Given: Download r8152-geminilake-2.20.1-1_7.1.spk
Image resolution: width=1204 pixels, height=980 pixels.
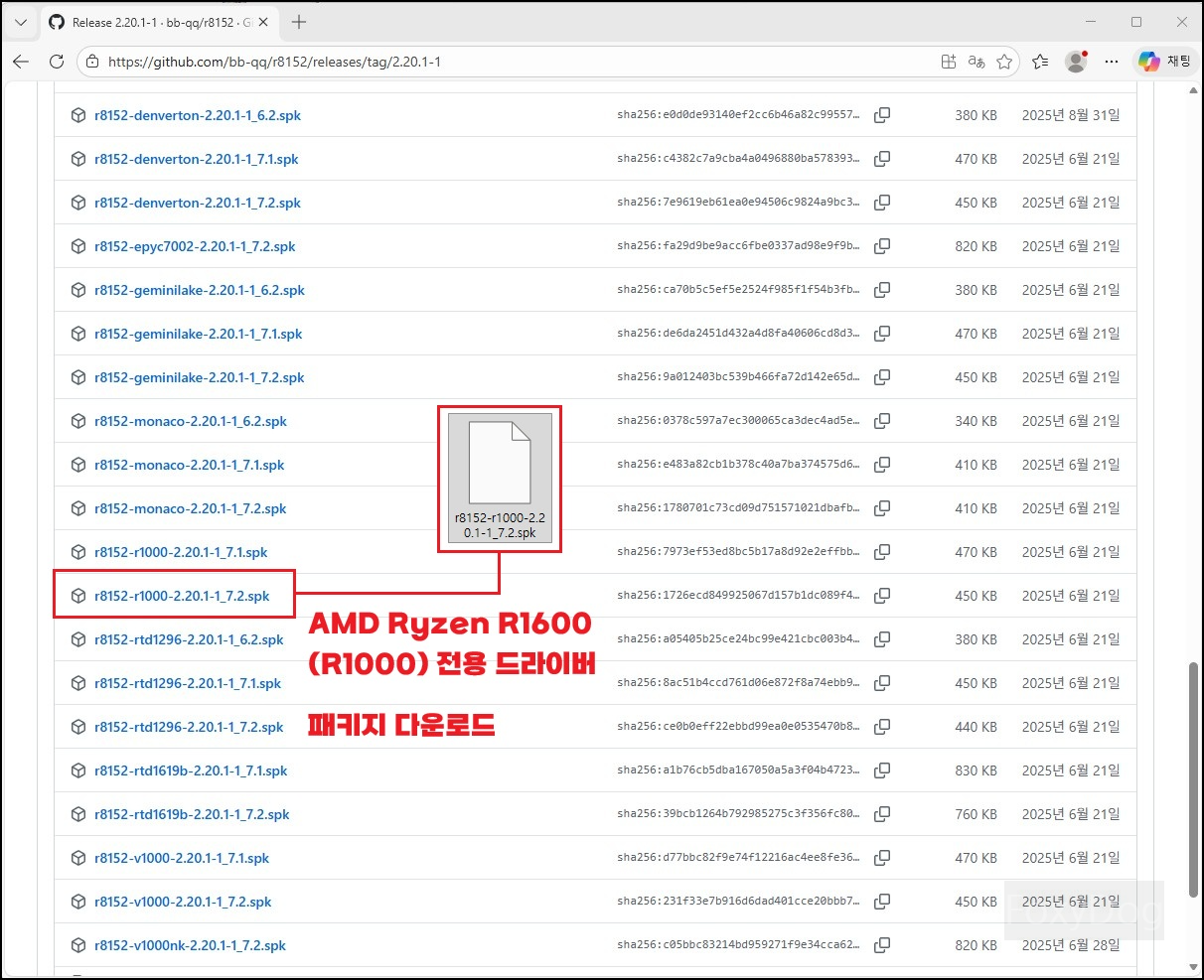Looking at the screenshot, I should point(198,334).
